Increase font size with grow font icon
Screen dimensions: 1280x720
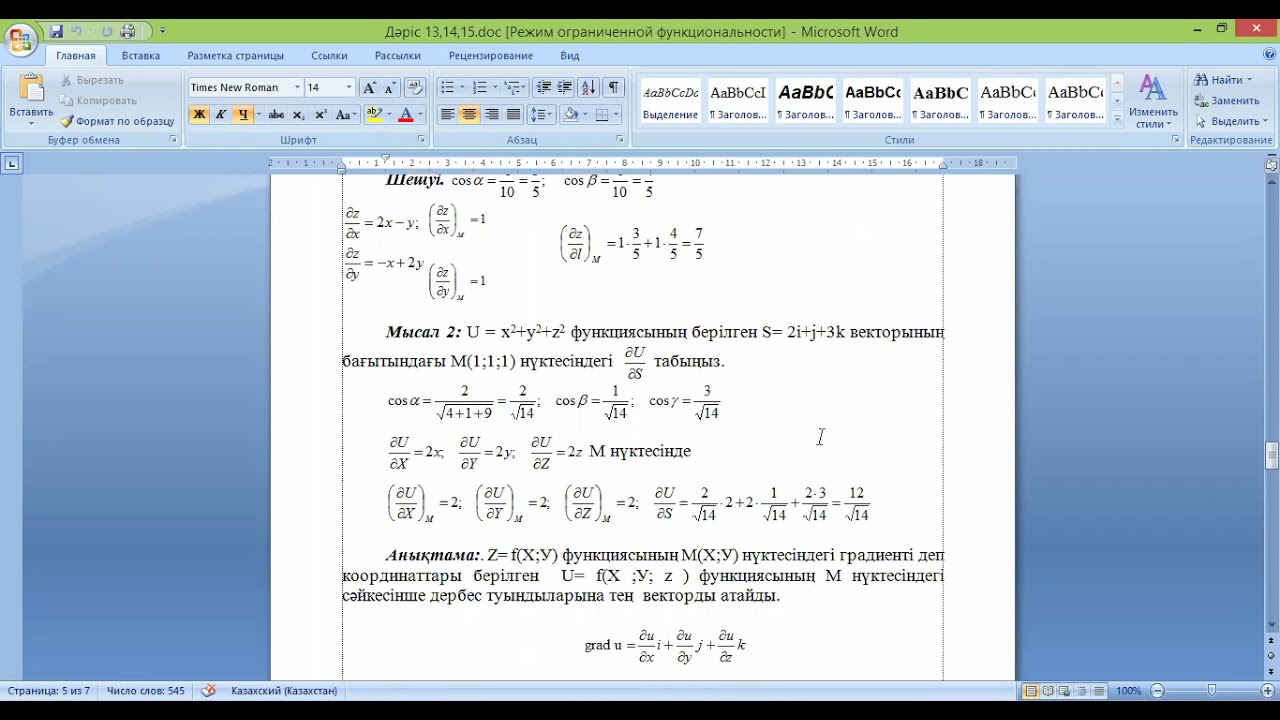(x=369, y=87)
